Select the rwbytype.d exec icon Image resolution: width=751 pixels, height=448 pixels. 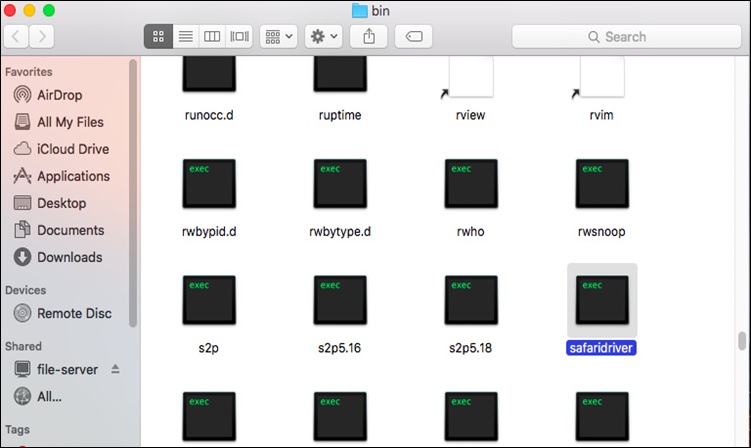(x=340, y=184)
